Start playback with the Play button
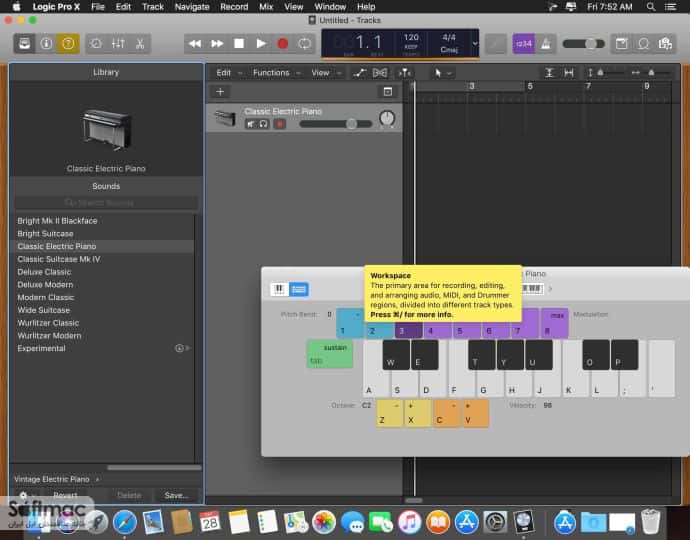This screenshot has width=690, height=540. [261, 44]
